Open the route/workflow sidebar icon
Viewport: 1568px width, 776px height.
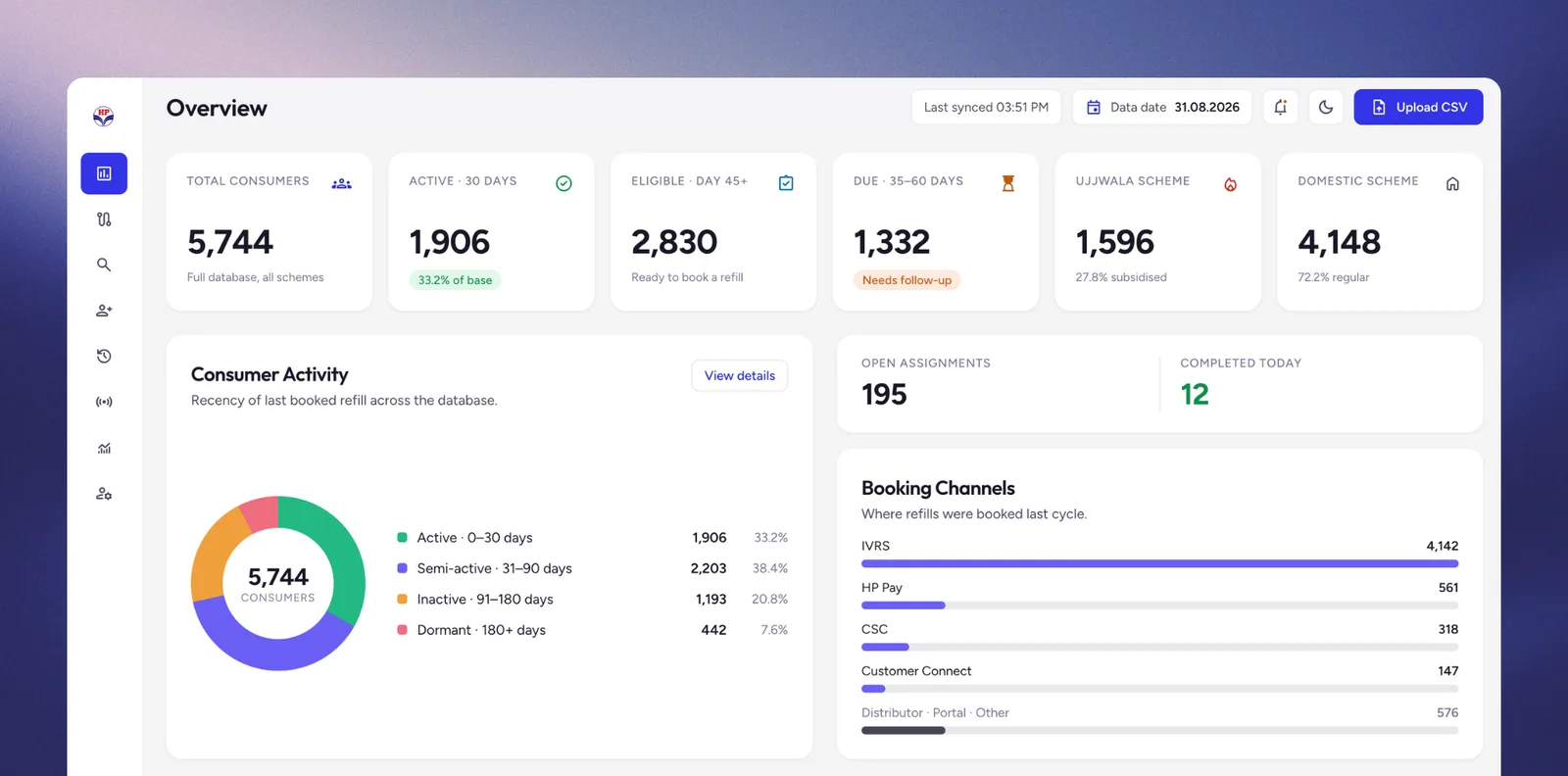104,219
